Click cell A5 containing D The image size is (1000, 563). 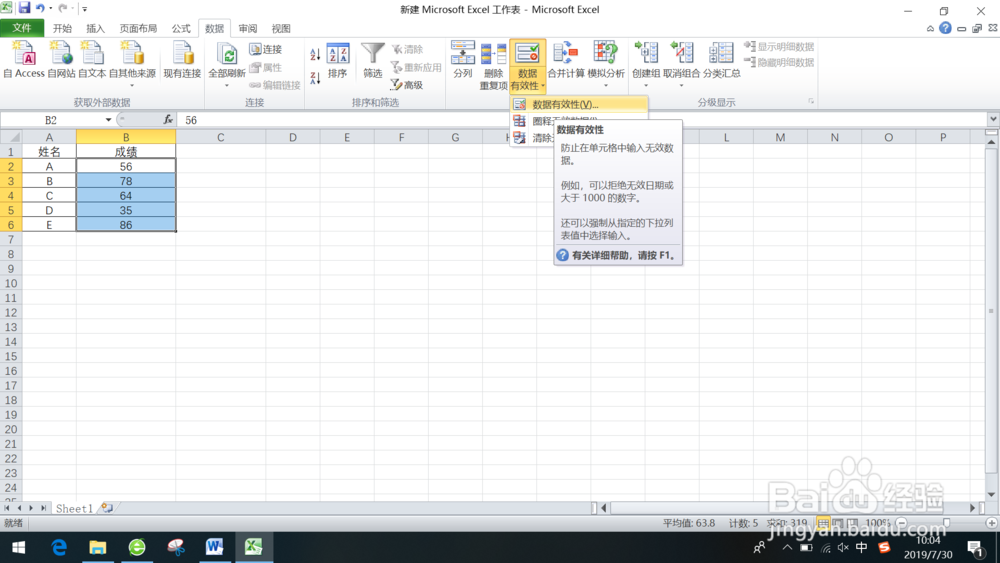49,210
